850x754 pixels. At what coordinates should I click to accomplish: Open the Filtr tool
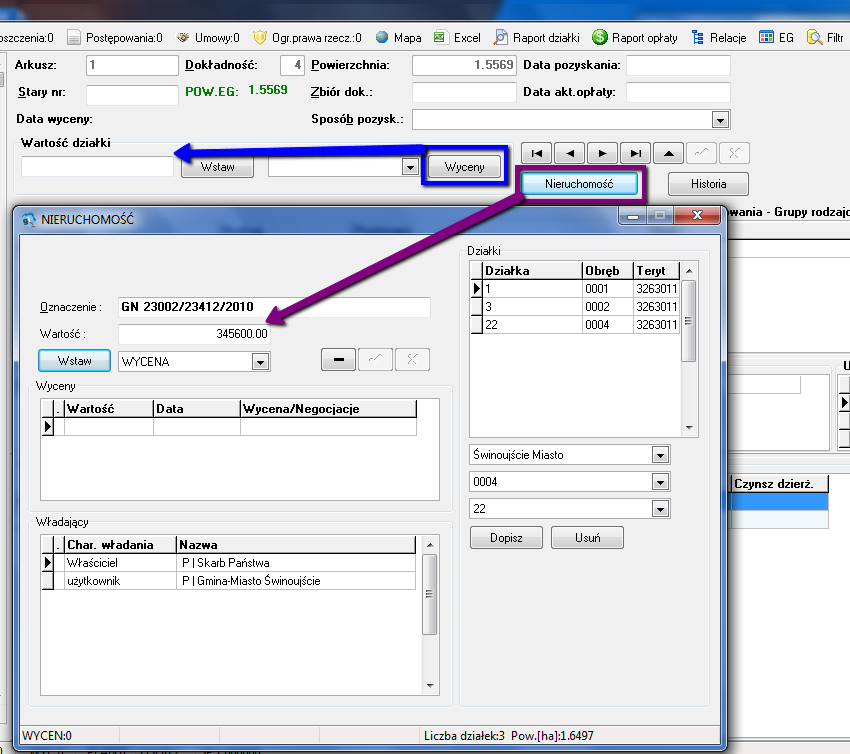click(825, 37)
